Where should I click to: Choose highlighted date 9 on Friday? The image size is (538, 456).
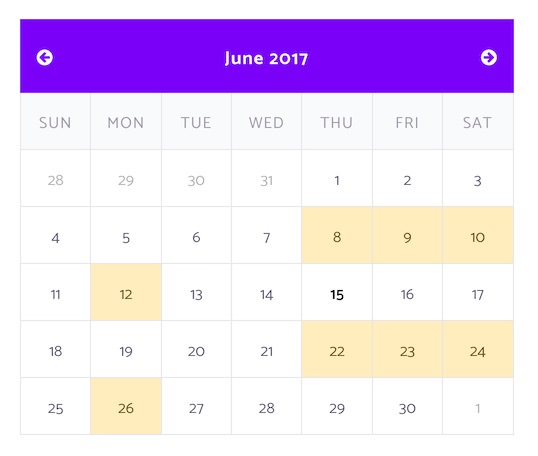coord(407,235)
